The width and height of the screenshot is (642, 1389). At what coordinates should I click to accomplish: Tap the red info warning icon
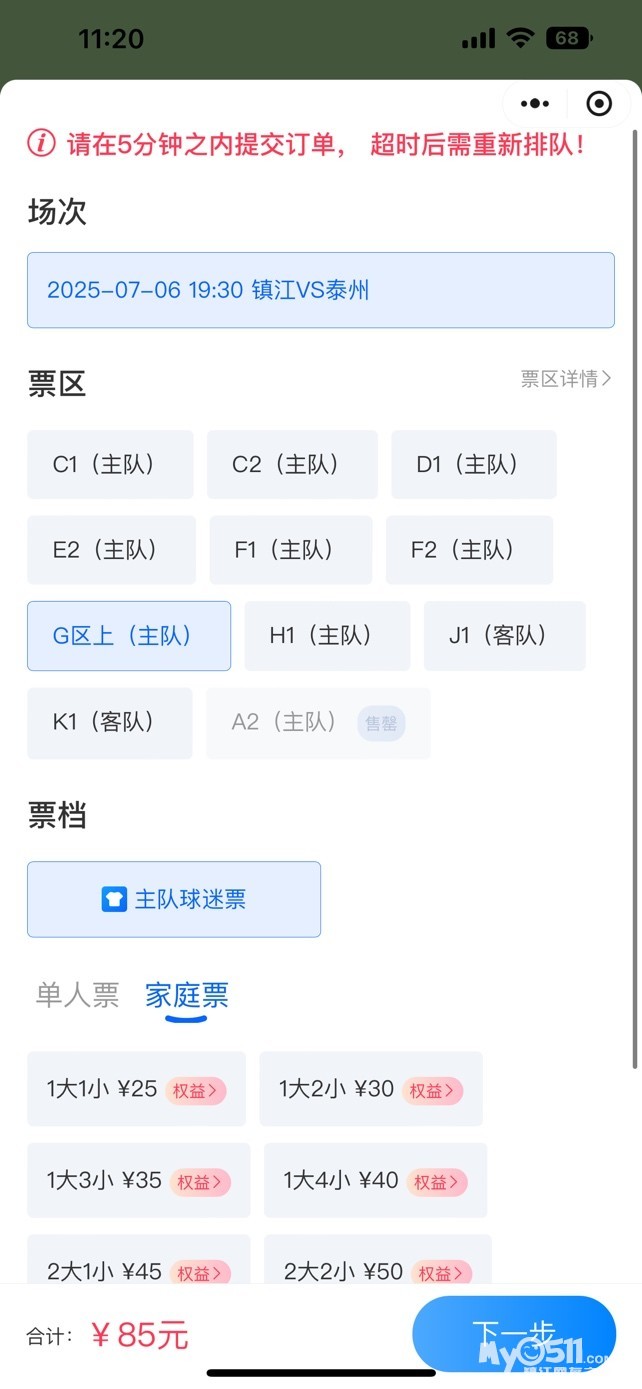coord(41,143)
